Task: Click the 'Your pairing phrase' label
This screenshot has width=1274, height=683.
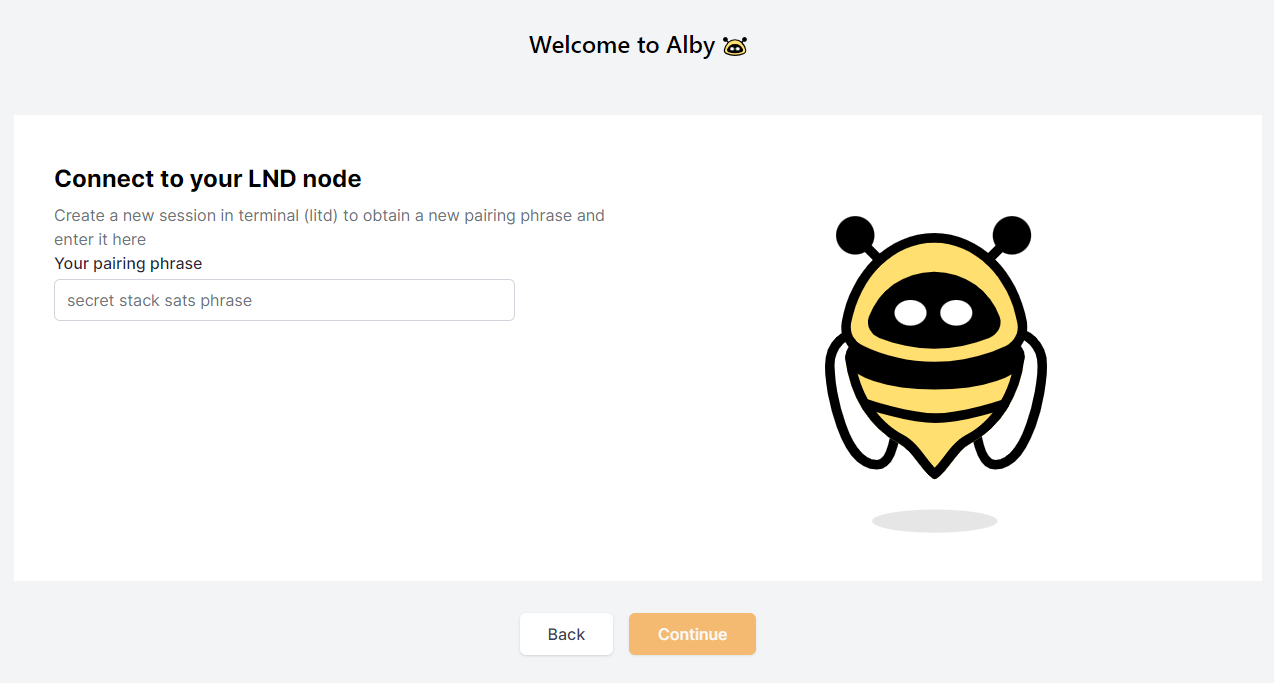Action: click(x=128, y=264)
